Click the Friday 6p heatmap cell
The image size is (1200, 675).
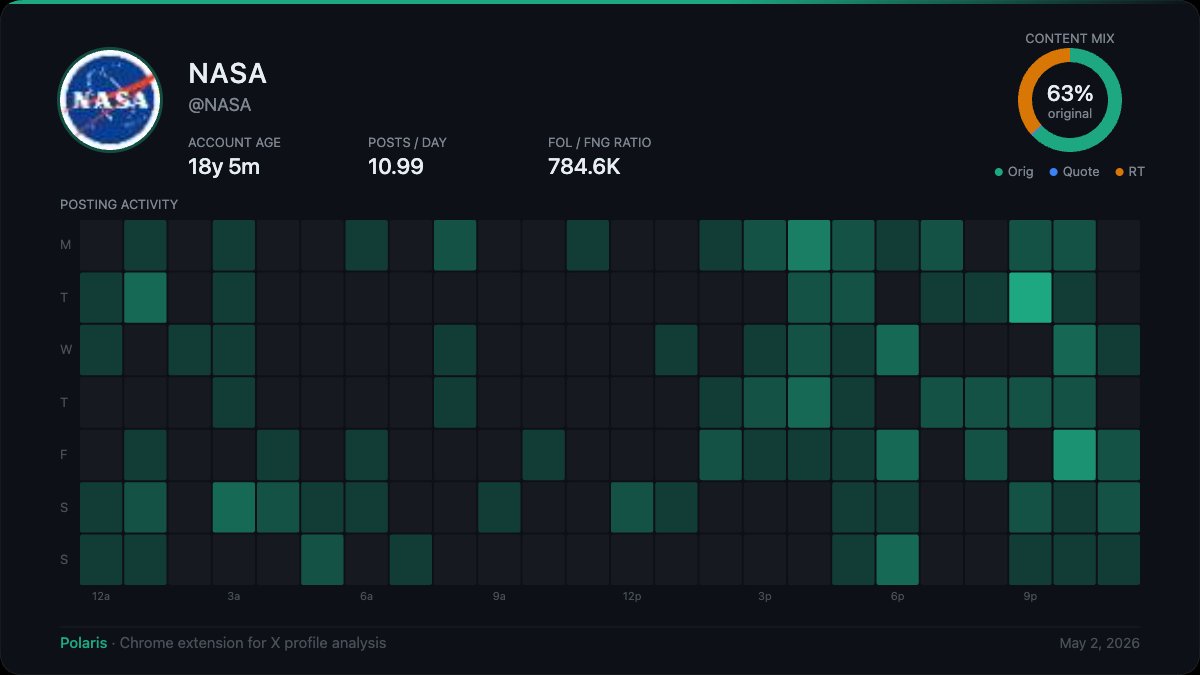[897, 454]
